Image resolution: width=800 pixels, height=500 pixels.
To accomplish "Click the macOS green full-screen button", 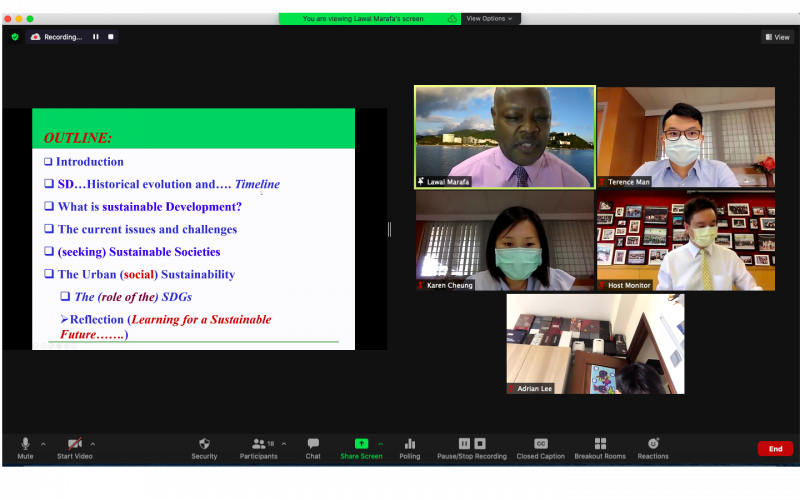I will coord(30,19).
